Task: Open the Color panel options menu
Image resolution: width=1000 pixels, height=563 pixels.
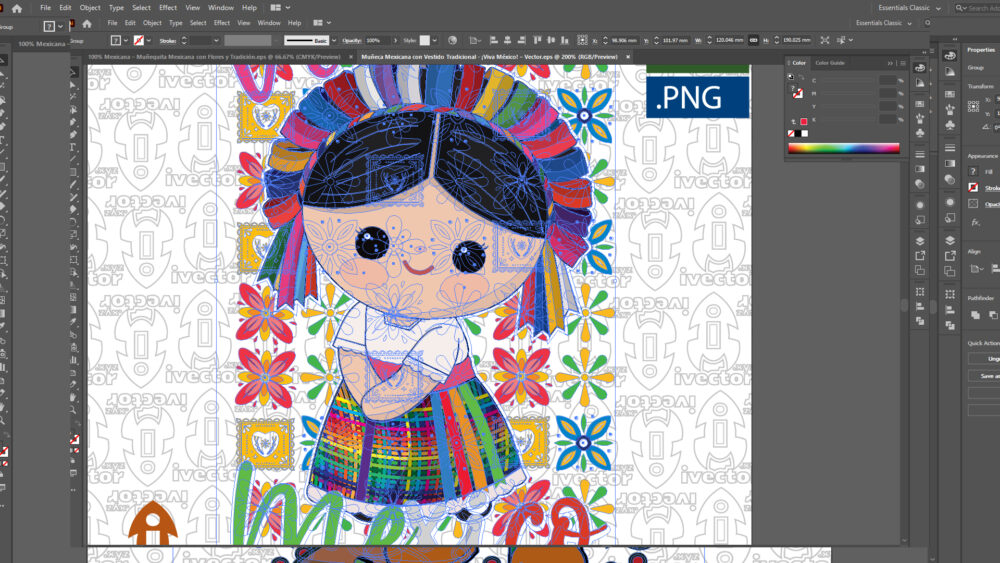Action: coord(902,63)
